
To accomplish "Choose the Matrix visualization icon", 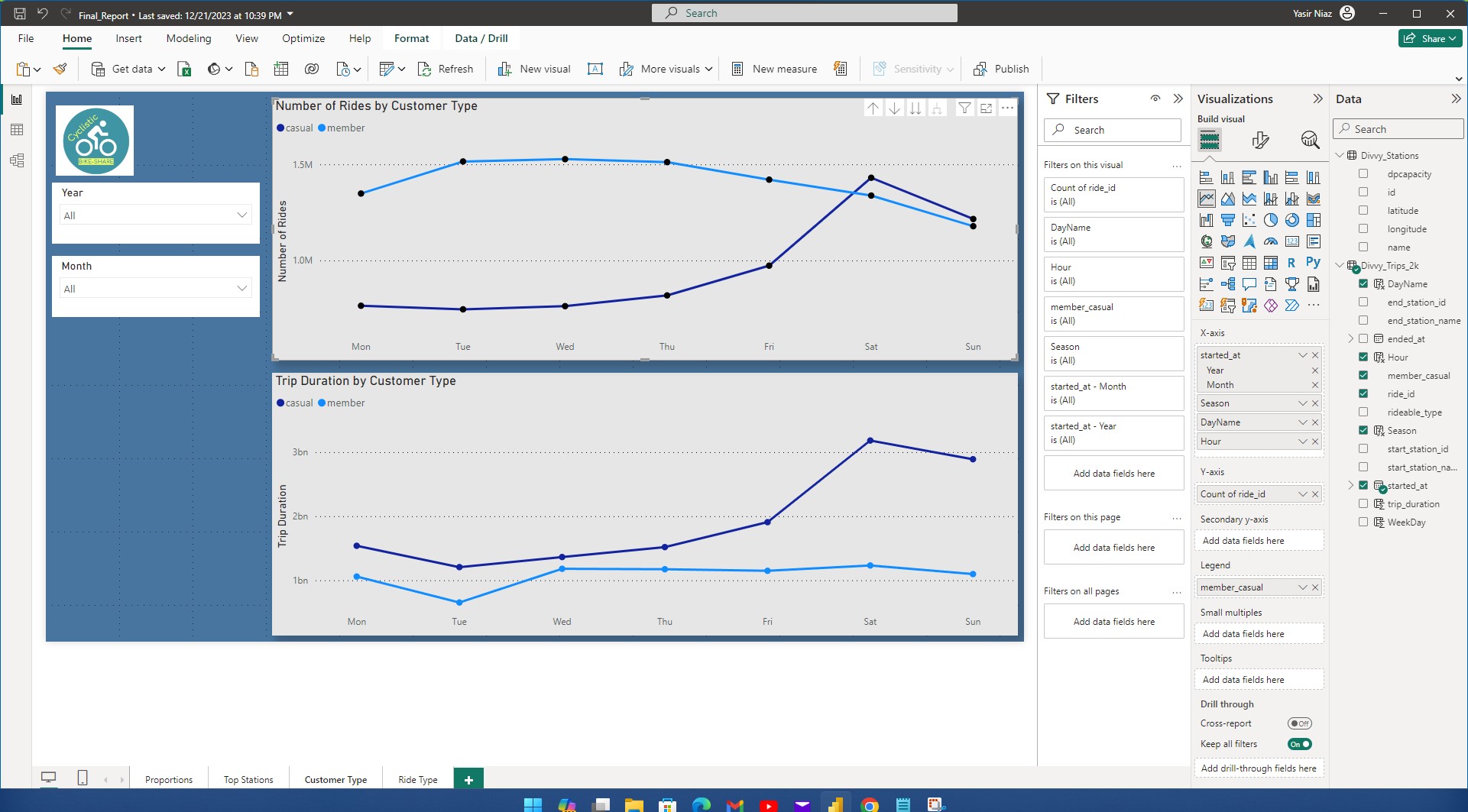I will (1271, 263).
